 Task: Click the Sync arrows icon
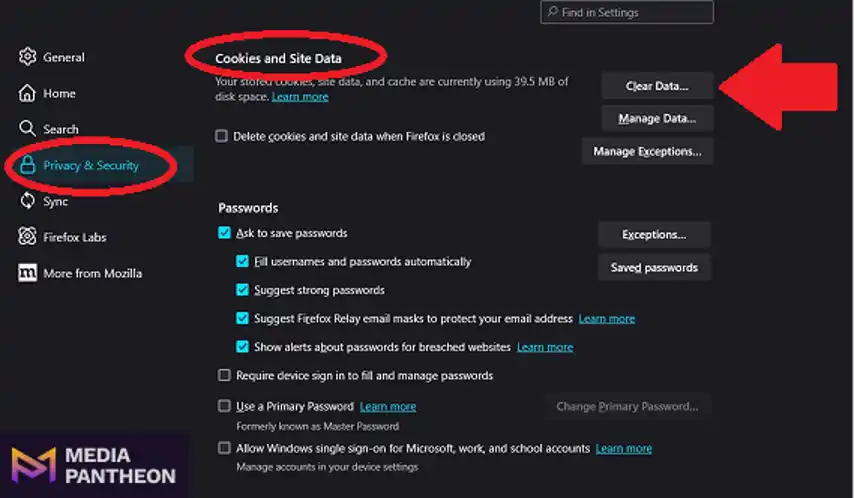(27, 201)
